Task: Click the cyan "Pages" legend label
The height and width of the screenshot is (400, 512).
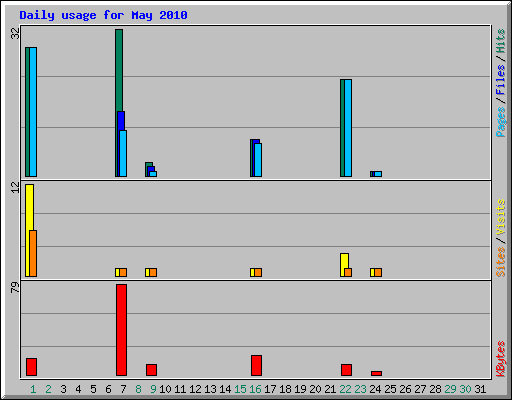Action: [x=500, y=122]
